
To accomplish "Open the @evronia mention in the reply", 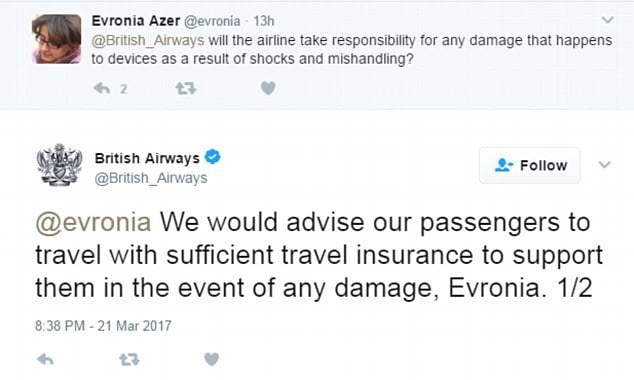I will point(93,222).
